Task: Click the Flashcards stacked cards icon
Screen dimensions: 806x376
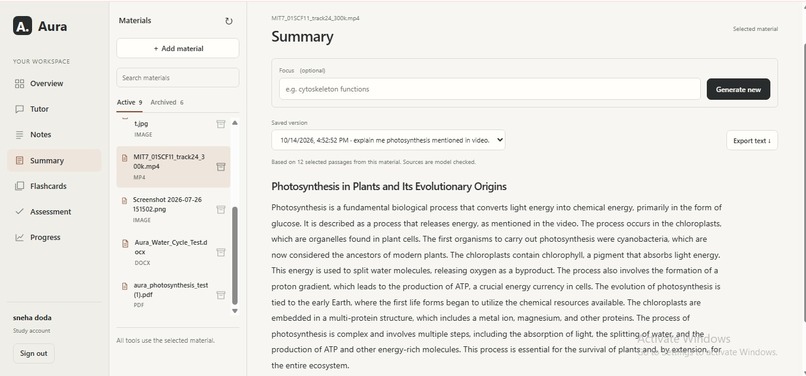Action: tap(20, 186)
